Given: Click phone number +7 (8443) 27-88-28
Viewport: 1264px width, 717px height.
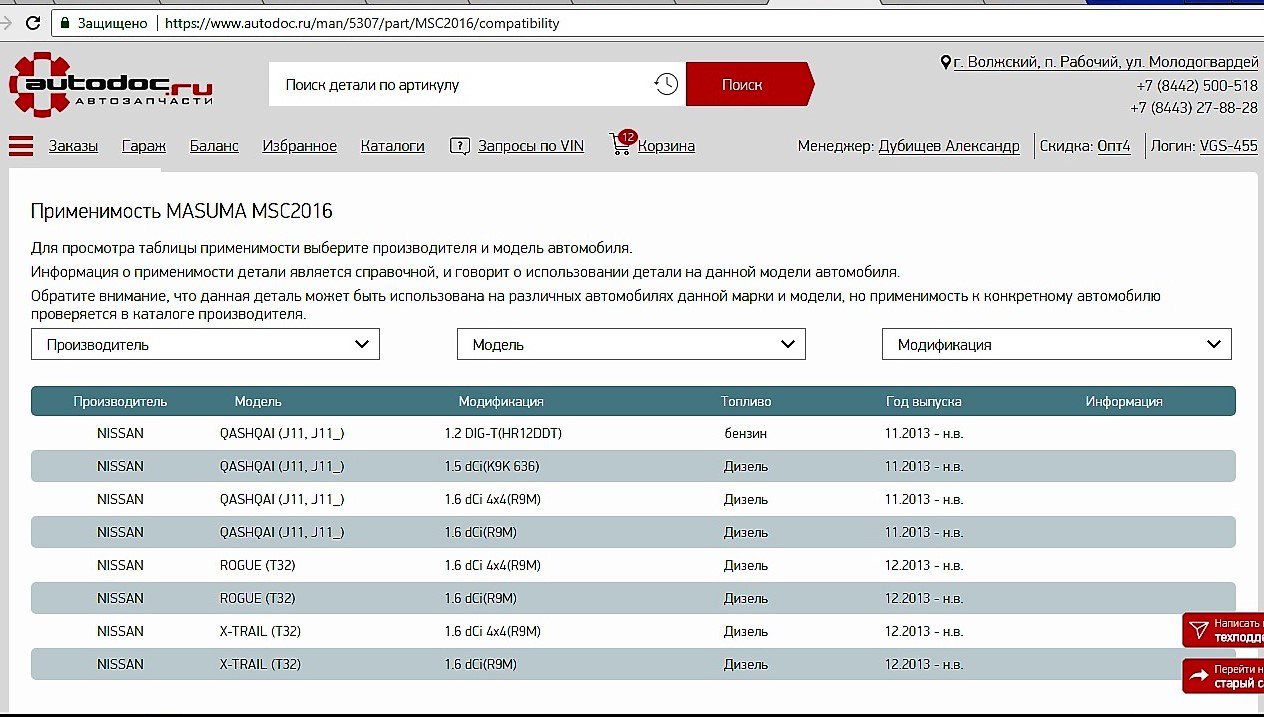Looking at the screenshot, I should click(x=1194, y=108).
